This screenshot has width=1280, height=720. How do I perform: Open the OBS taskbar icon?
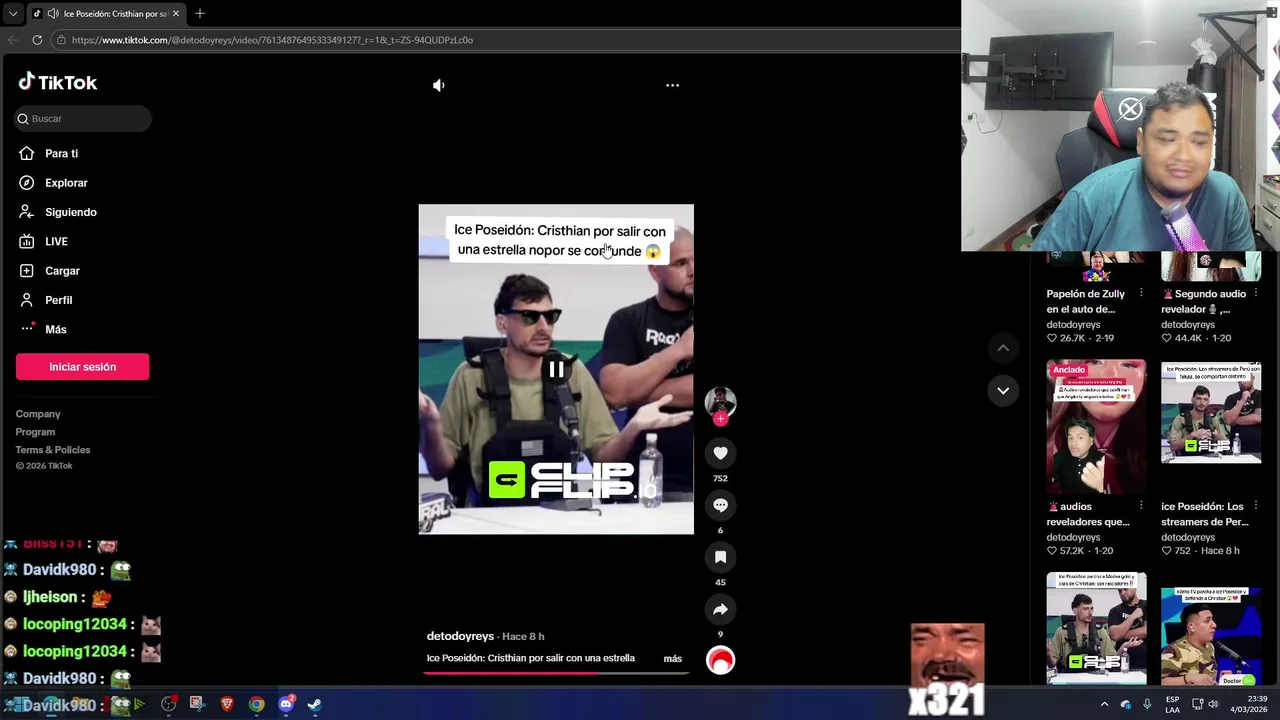(x=168, y=704)
